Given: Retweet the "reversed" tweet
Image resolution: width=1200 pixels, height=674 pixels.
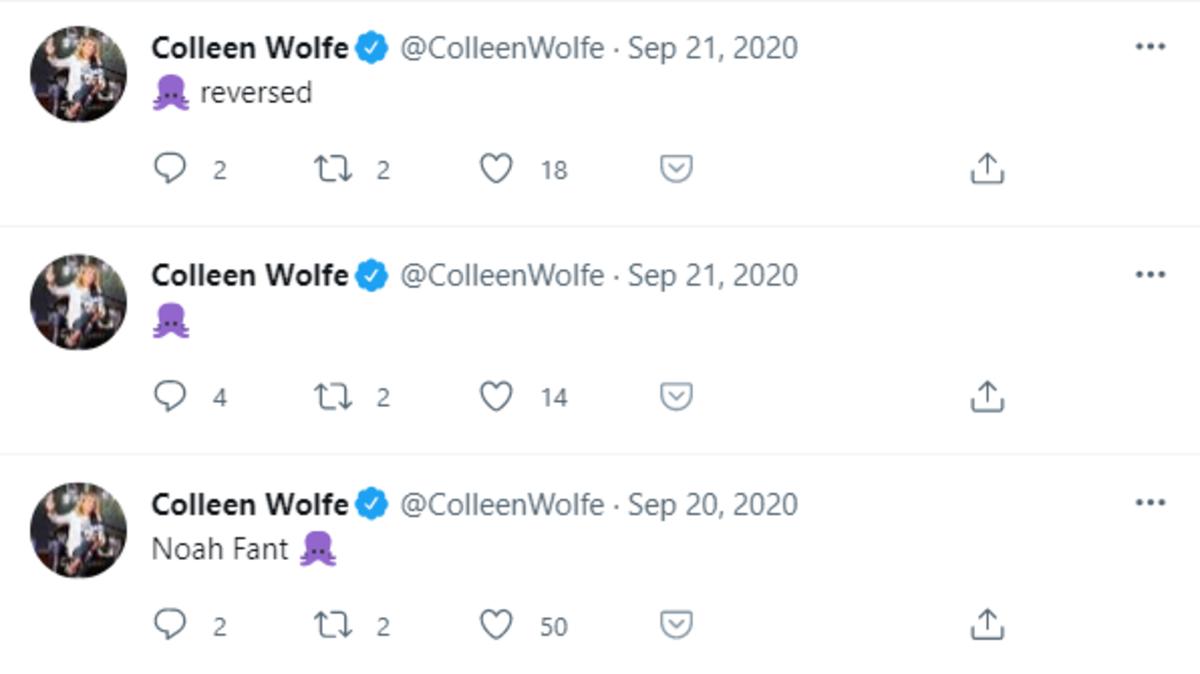Looking at the screenshot, I should click(333, 169).
